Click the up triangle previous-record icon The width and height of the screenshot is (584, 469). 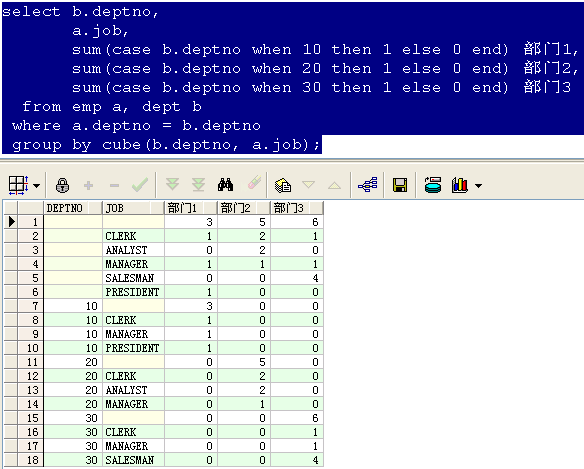(334, 185)
